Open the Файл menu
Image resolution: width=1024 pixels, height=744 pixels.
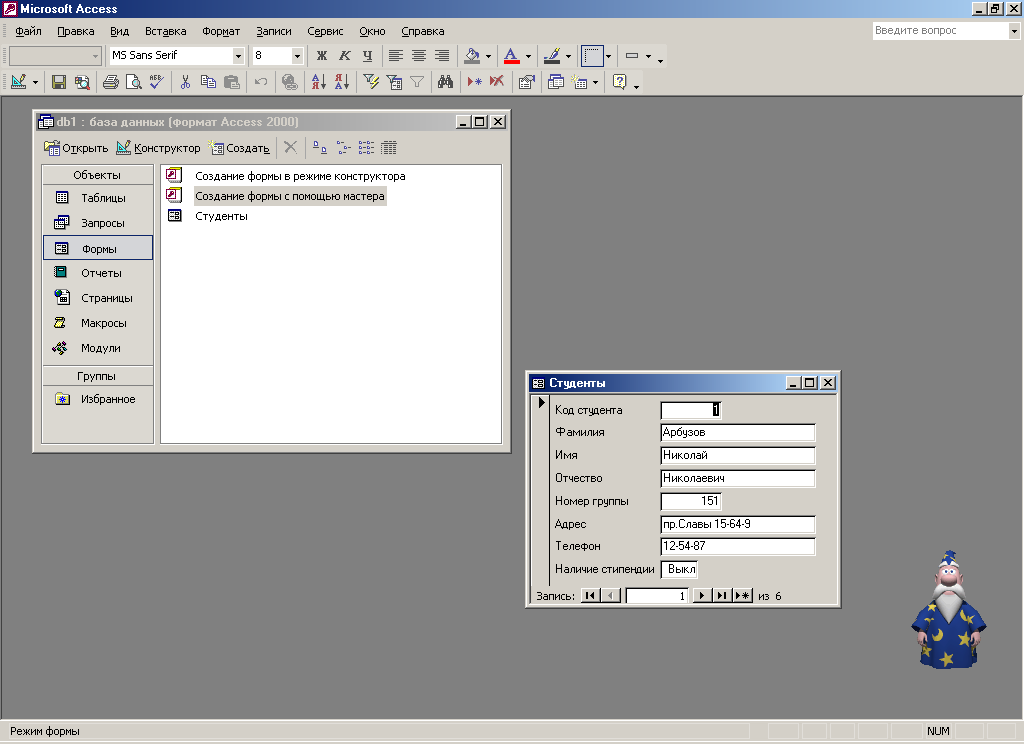coord(28,31)
